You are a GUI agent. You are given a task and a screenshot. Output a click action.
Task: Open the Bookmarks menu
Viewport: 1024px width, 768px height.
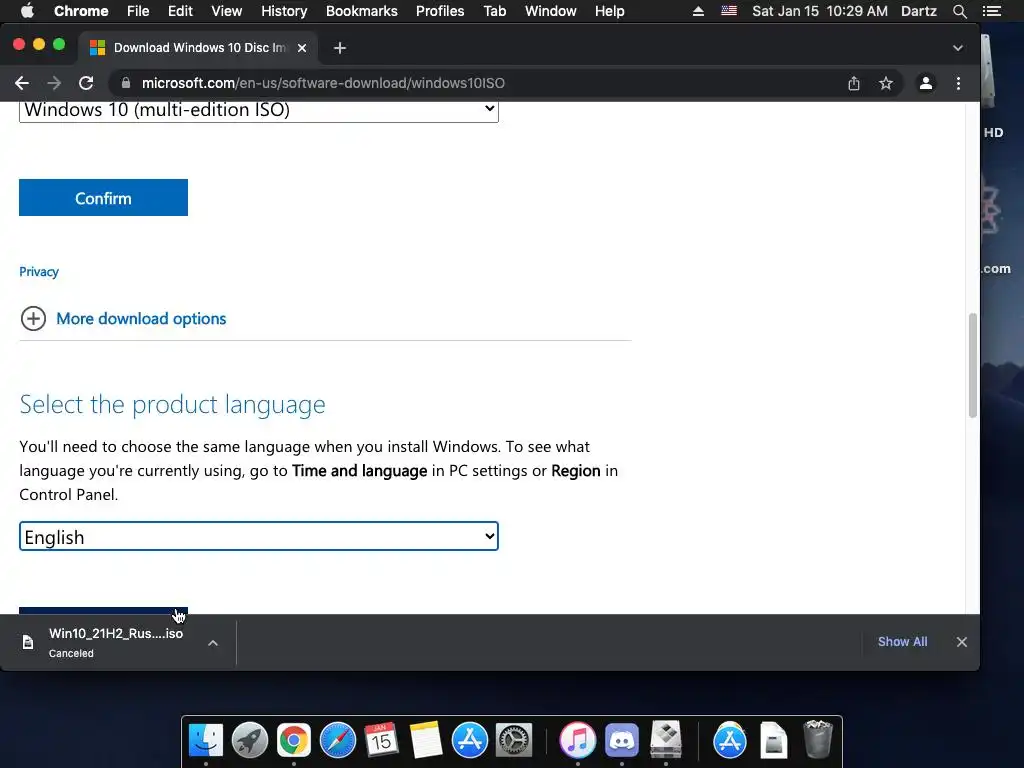pyautogui.click(x=362, y=11)
